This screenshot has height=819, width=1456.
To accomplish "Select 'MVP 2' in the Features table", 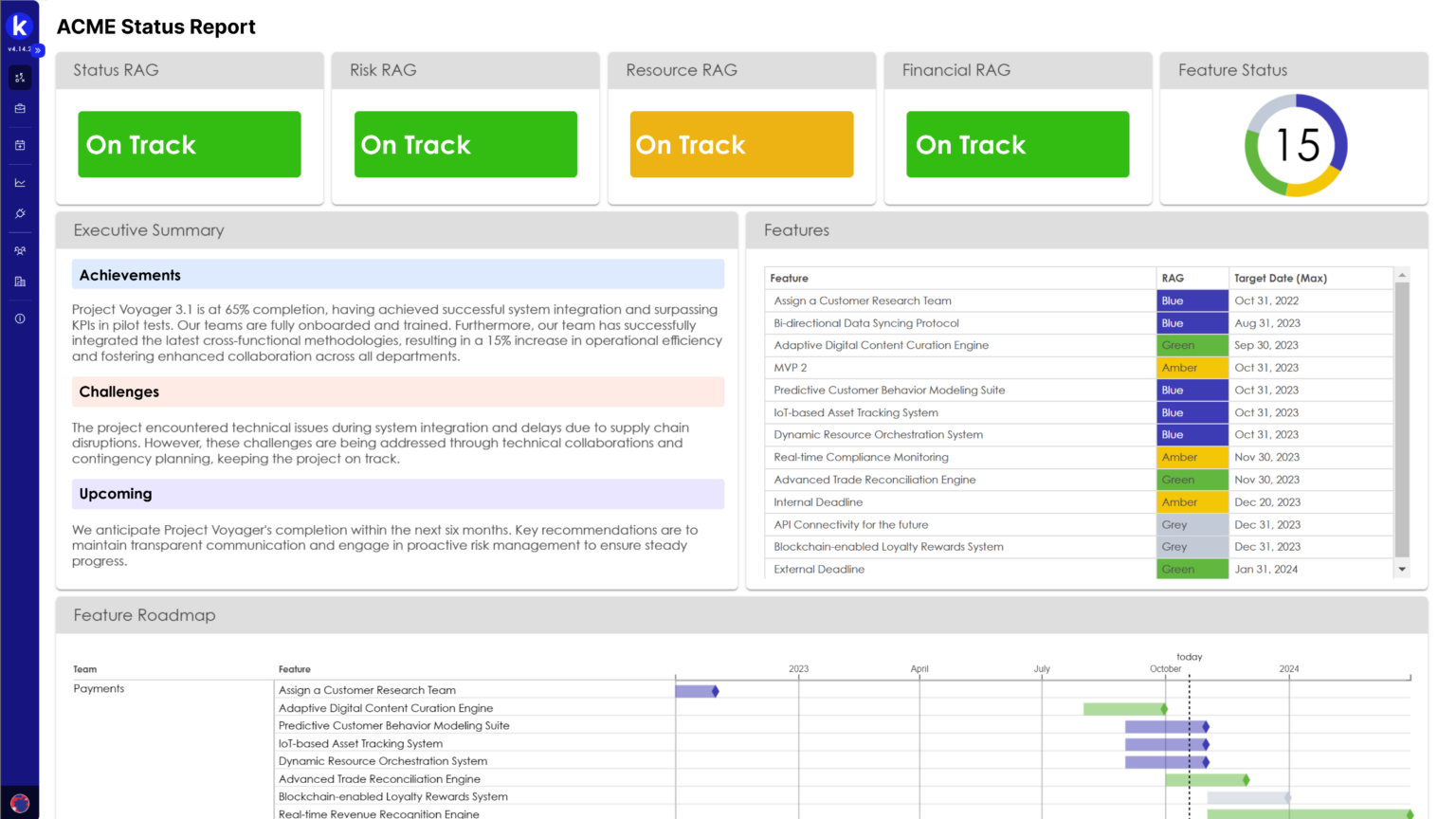I will coord(790,367).
